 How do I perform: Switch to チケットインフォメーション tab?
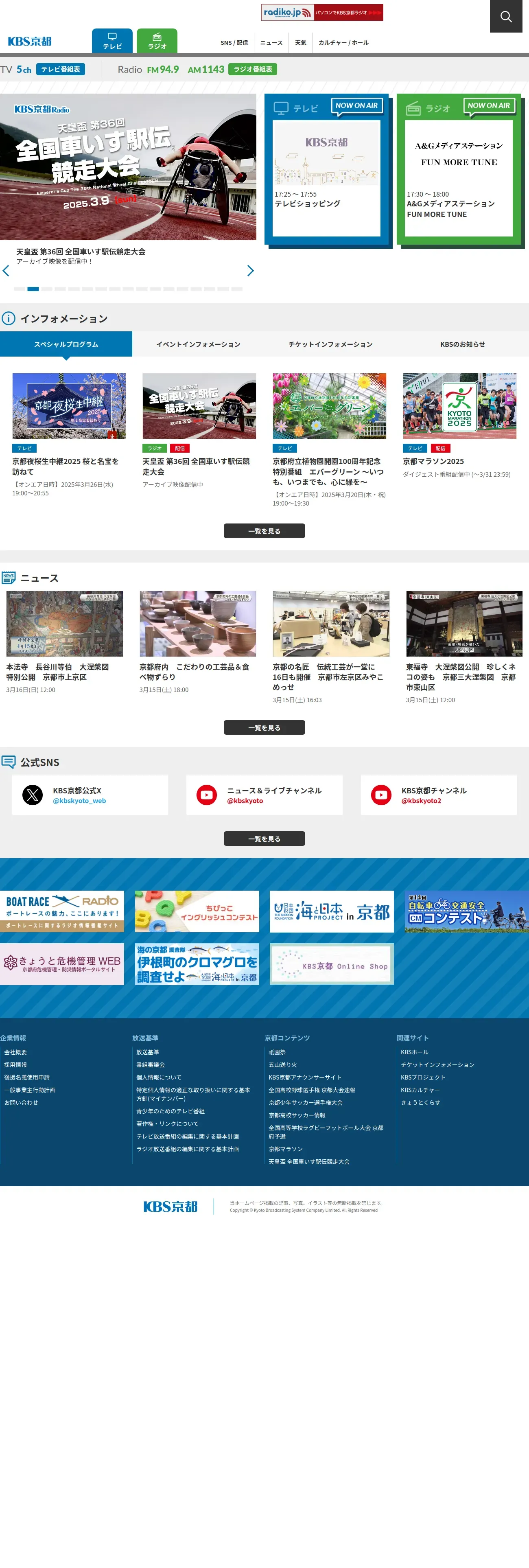pyautogui.click(x=330, y=344)
